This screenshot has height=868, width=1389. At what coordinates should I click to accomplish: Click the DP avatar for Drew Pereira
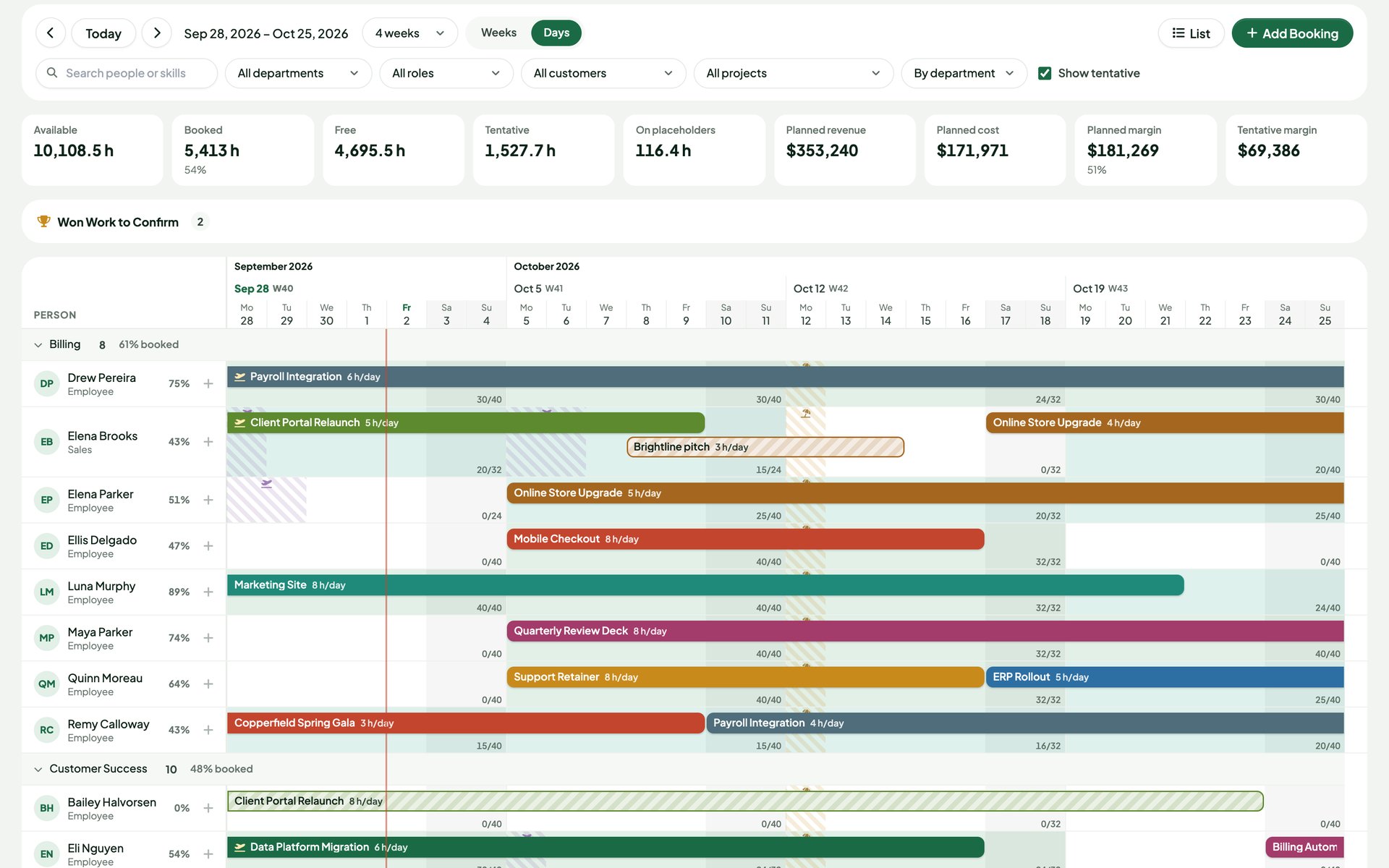47,383
